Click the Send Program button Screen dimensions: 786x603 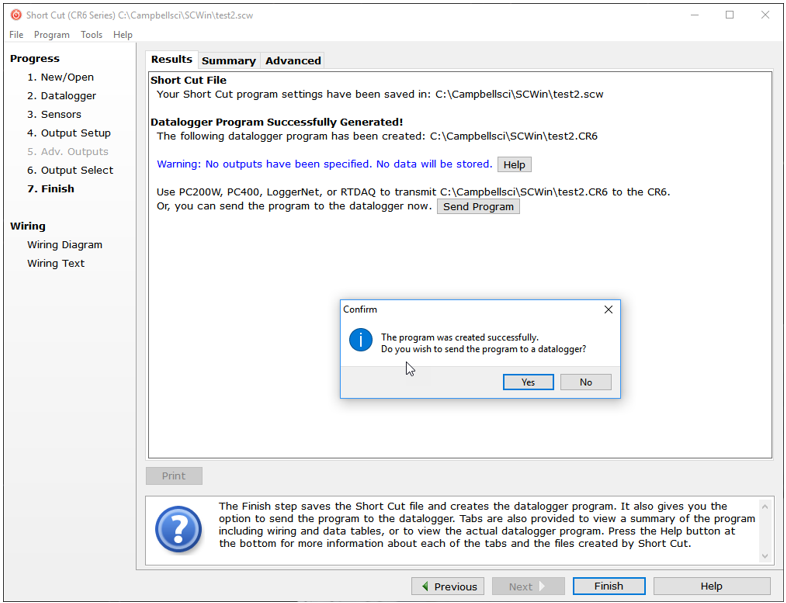(478, 207)
